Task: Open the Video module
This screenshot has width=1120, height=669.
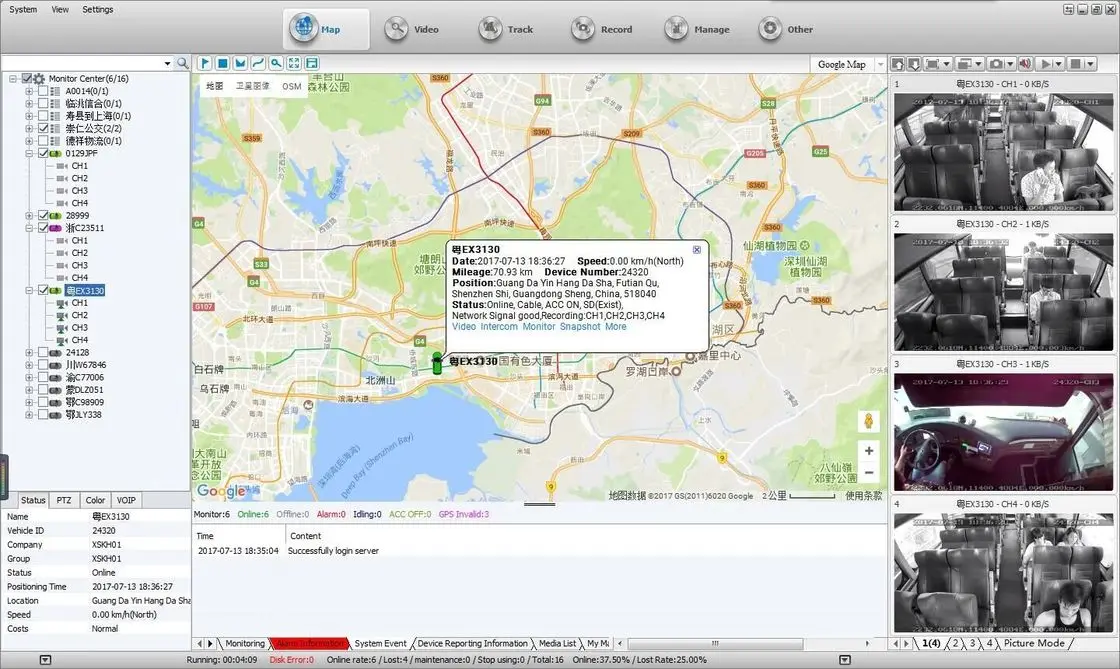Action: pyautogui.click(x=411, y=29)
